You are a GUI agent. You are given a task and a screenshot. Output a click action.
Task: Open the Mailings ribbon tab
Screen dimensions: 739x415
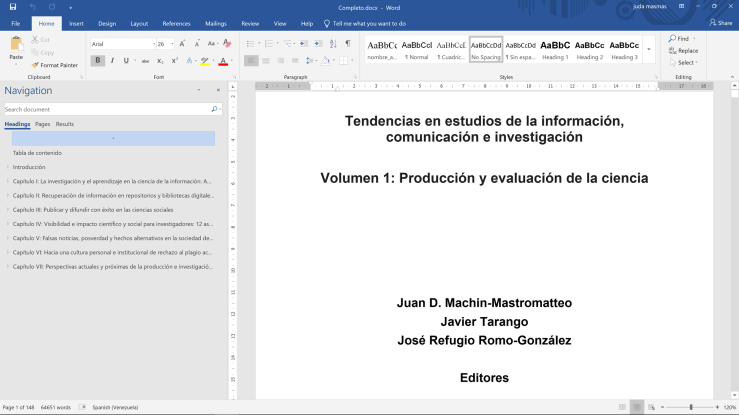tap(214, 23)
